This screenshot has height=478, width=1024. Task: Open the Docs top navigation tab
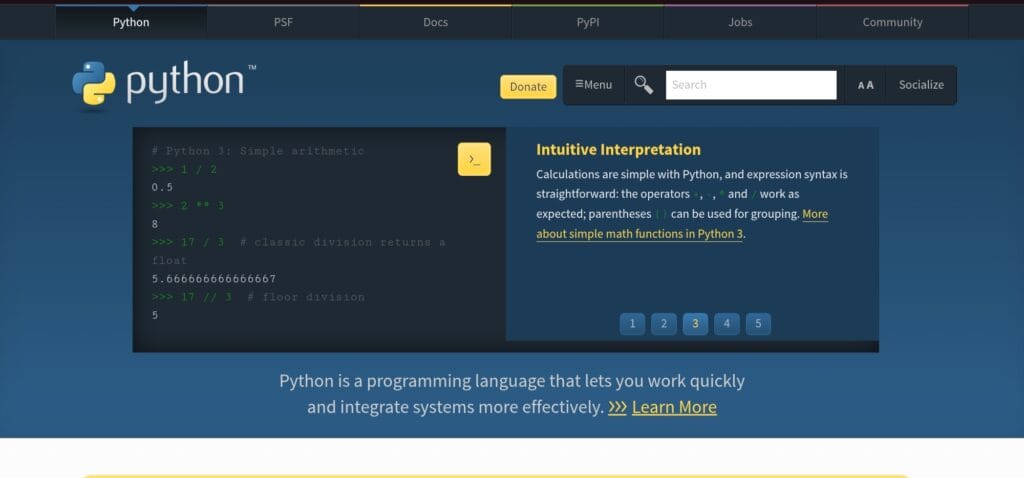tap(435, 22)
